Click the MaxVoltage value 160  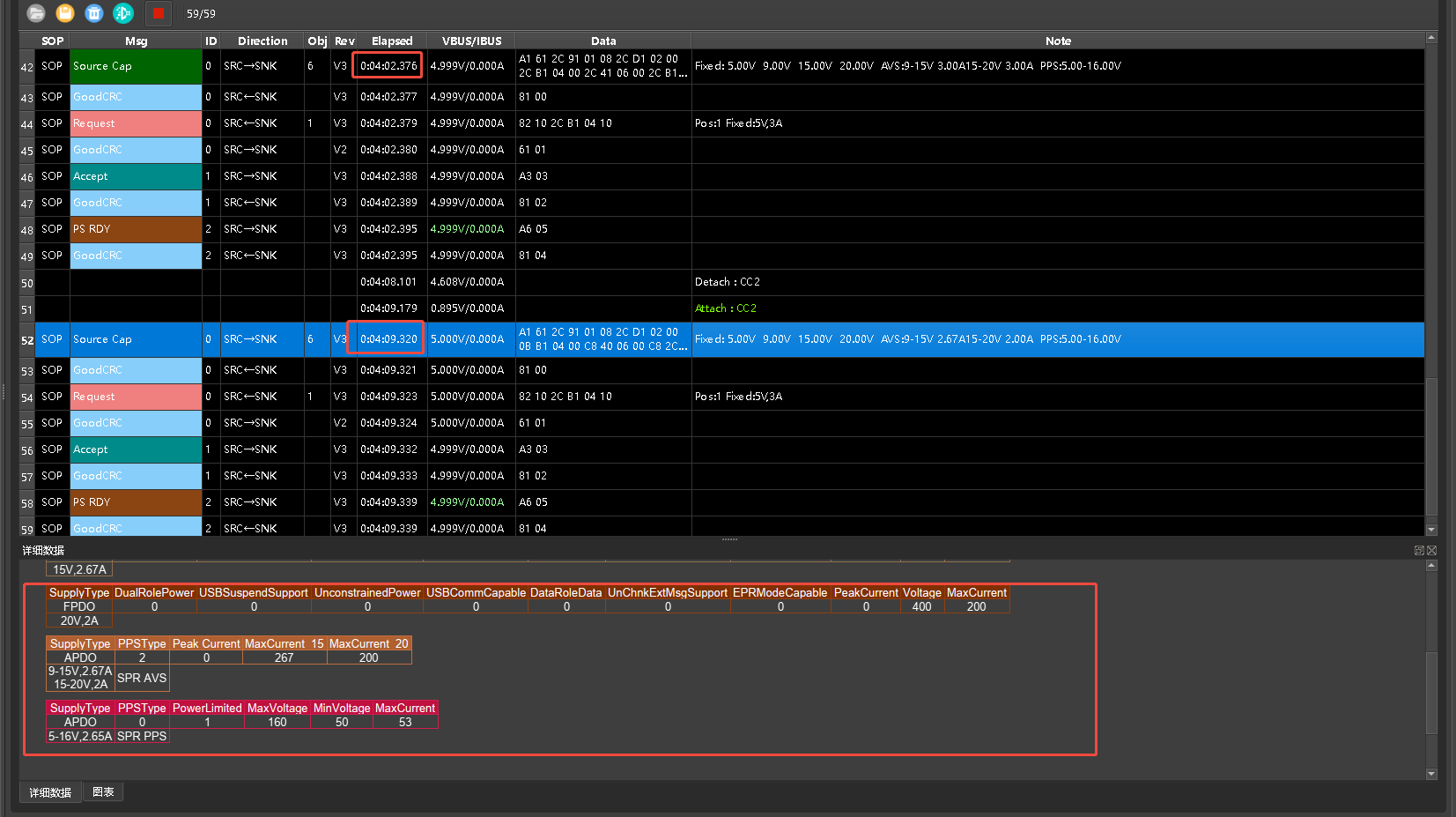[x=277, y=722]
